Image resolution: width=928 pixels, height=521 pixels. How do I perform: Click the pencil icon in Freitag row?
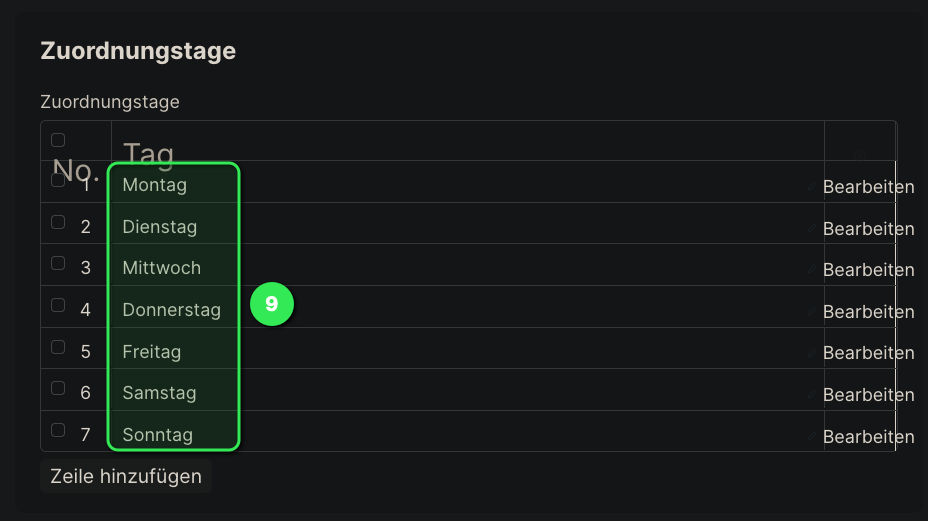pyautogui.click(x=811, y=353)
